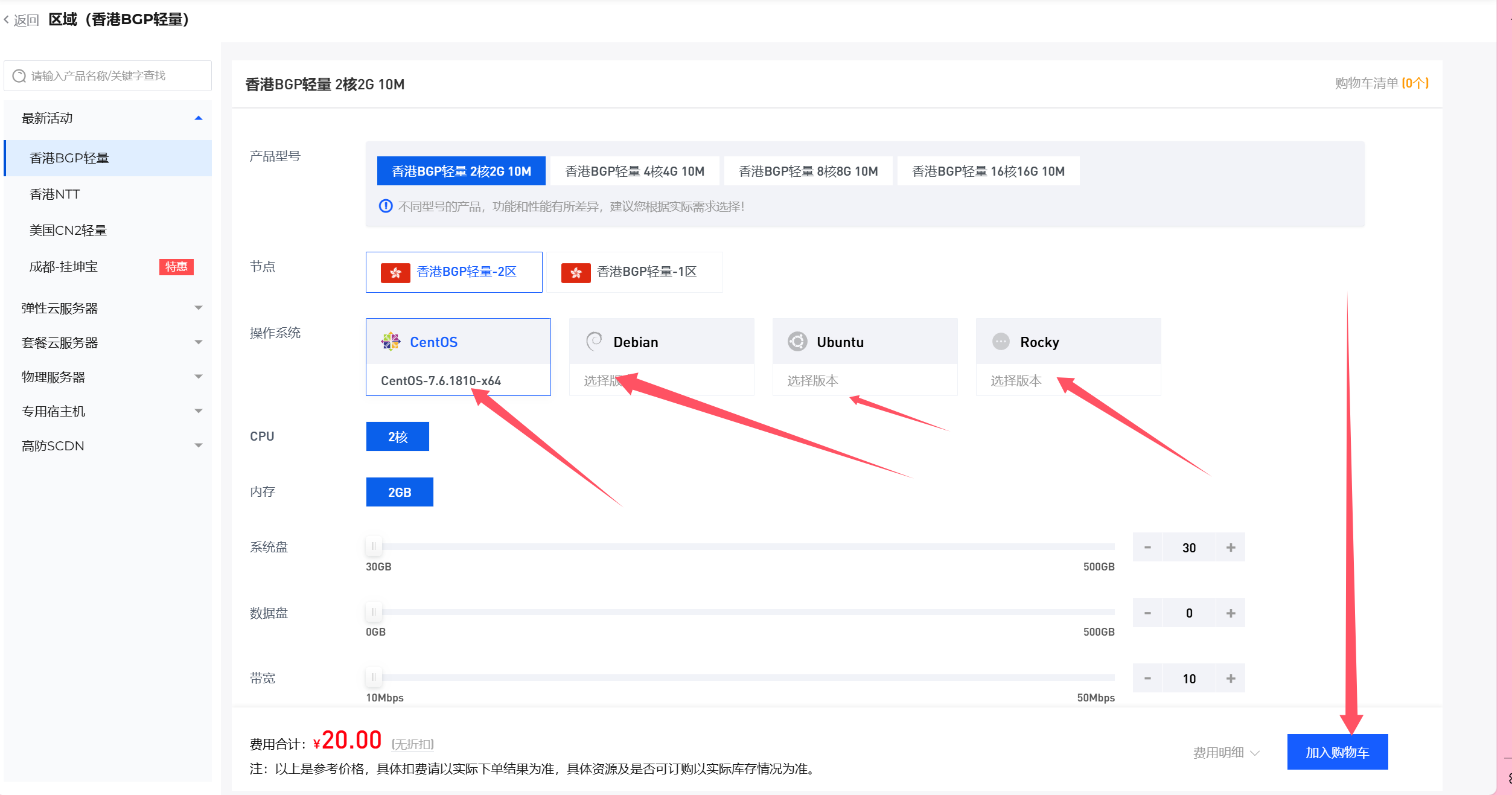Increase 数据盘 size with plus
The width and height of the screenshot is (1512, 795).
[x=1231, y=613]
